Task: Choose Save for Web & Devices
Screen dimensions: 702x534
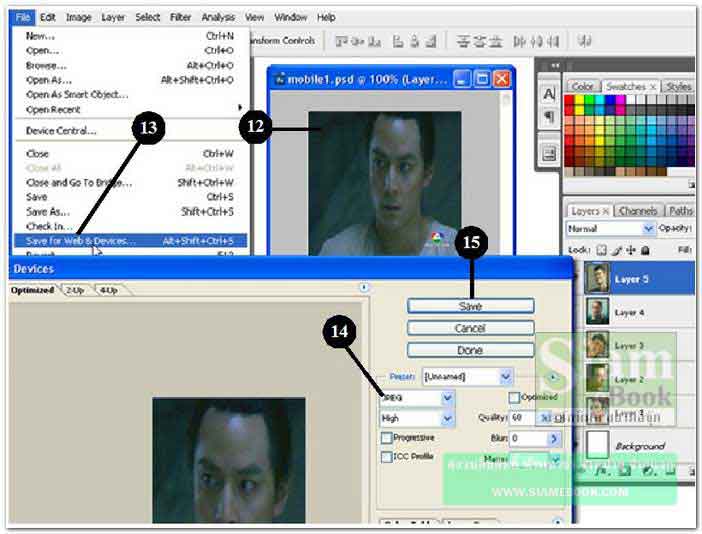Action: [130, 241]
